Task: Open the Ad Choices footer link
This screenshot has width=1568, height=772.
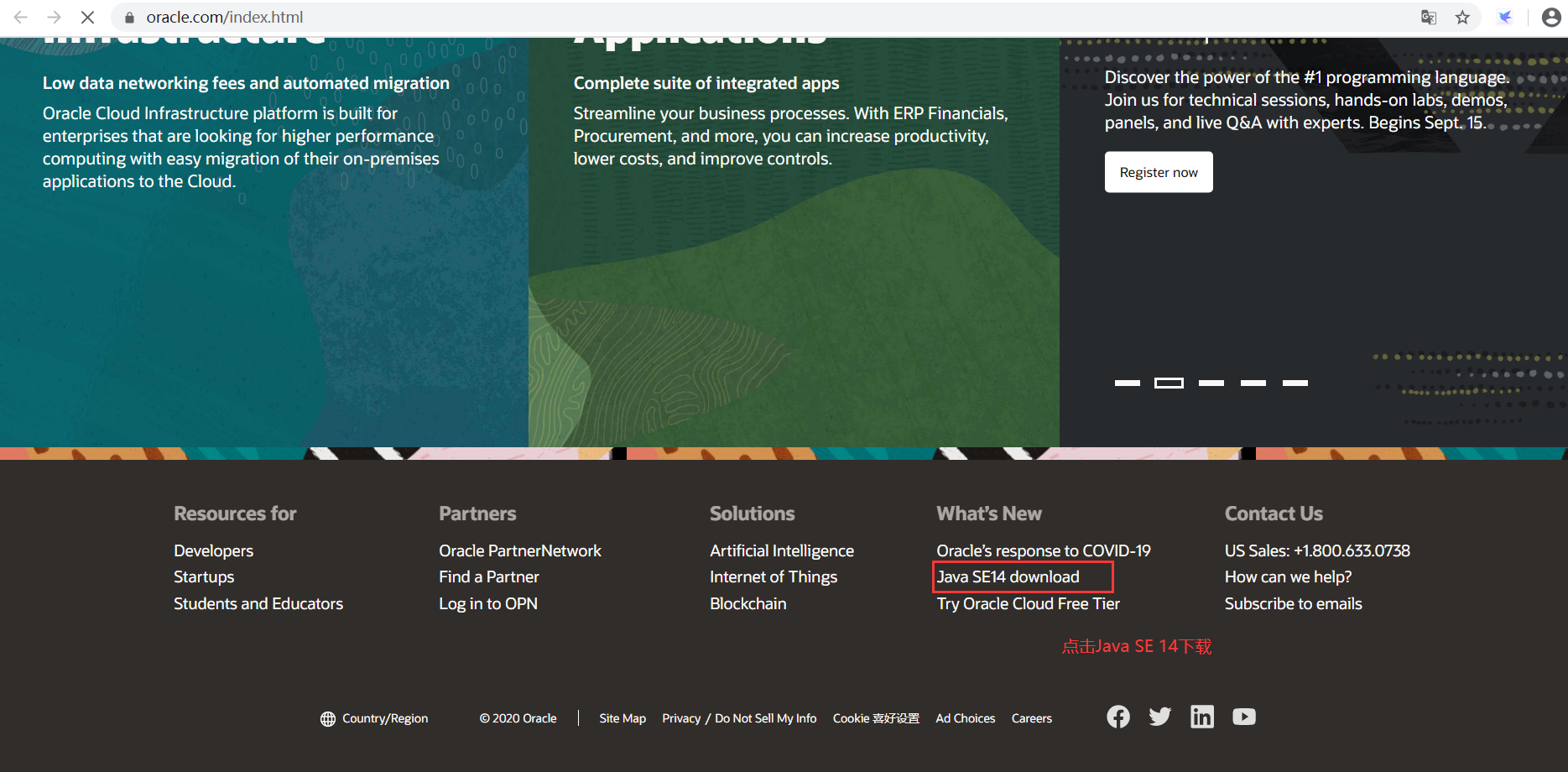Action: [x=966, y=718]
